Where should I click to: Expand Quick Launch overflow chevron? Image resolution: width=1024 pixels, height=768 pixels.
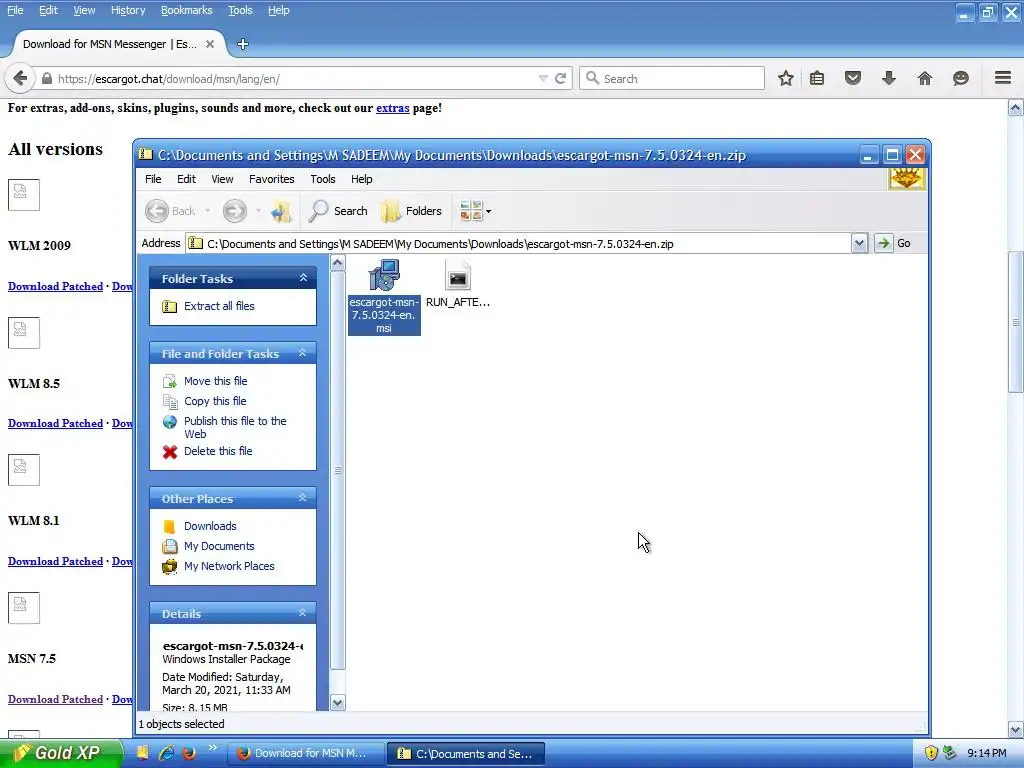tap(212, 748)
